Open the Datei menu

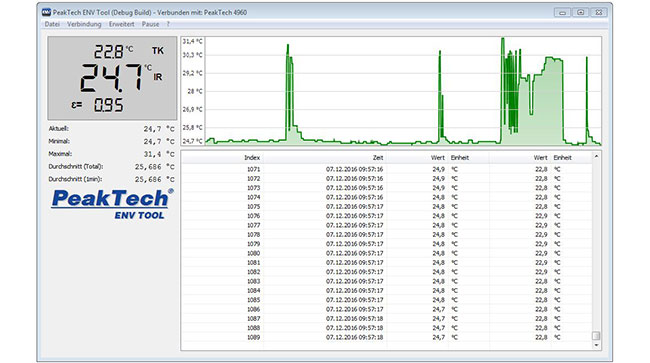click(x=52, y=24)
